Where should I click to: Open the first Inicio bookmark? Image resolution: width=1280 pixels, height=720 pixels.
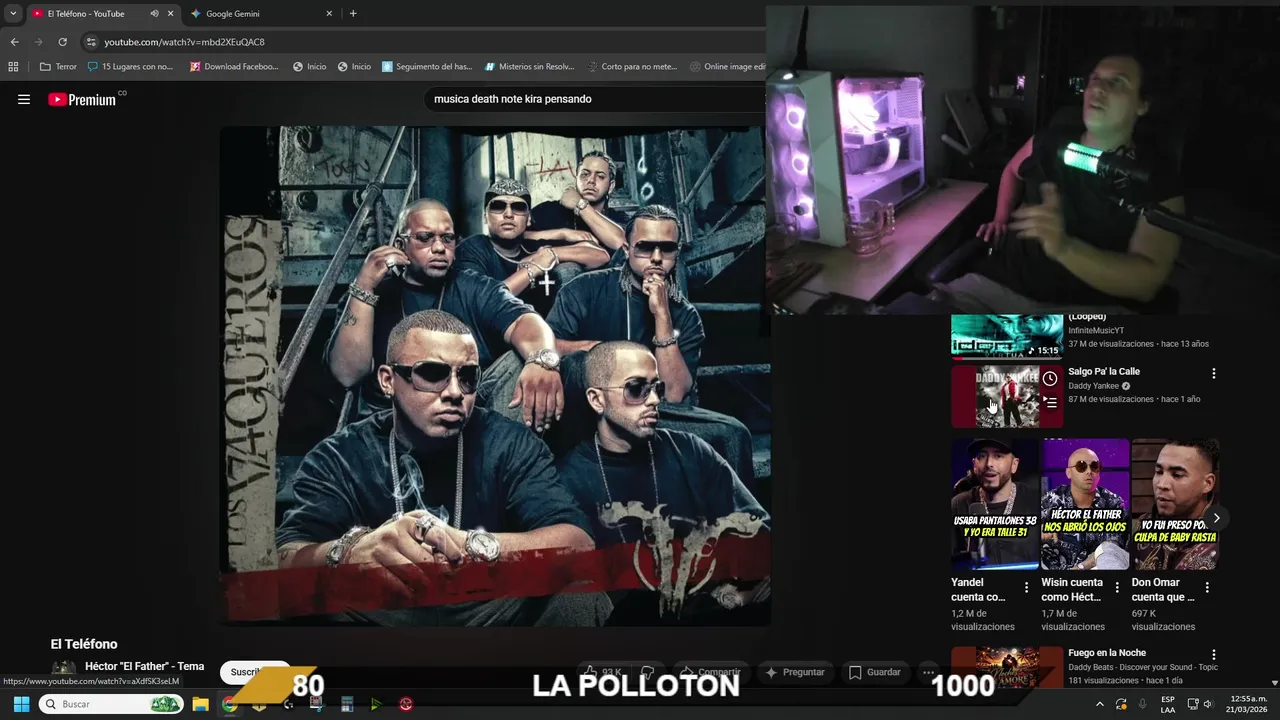click(309, 67)
